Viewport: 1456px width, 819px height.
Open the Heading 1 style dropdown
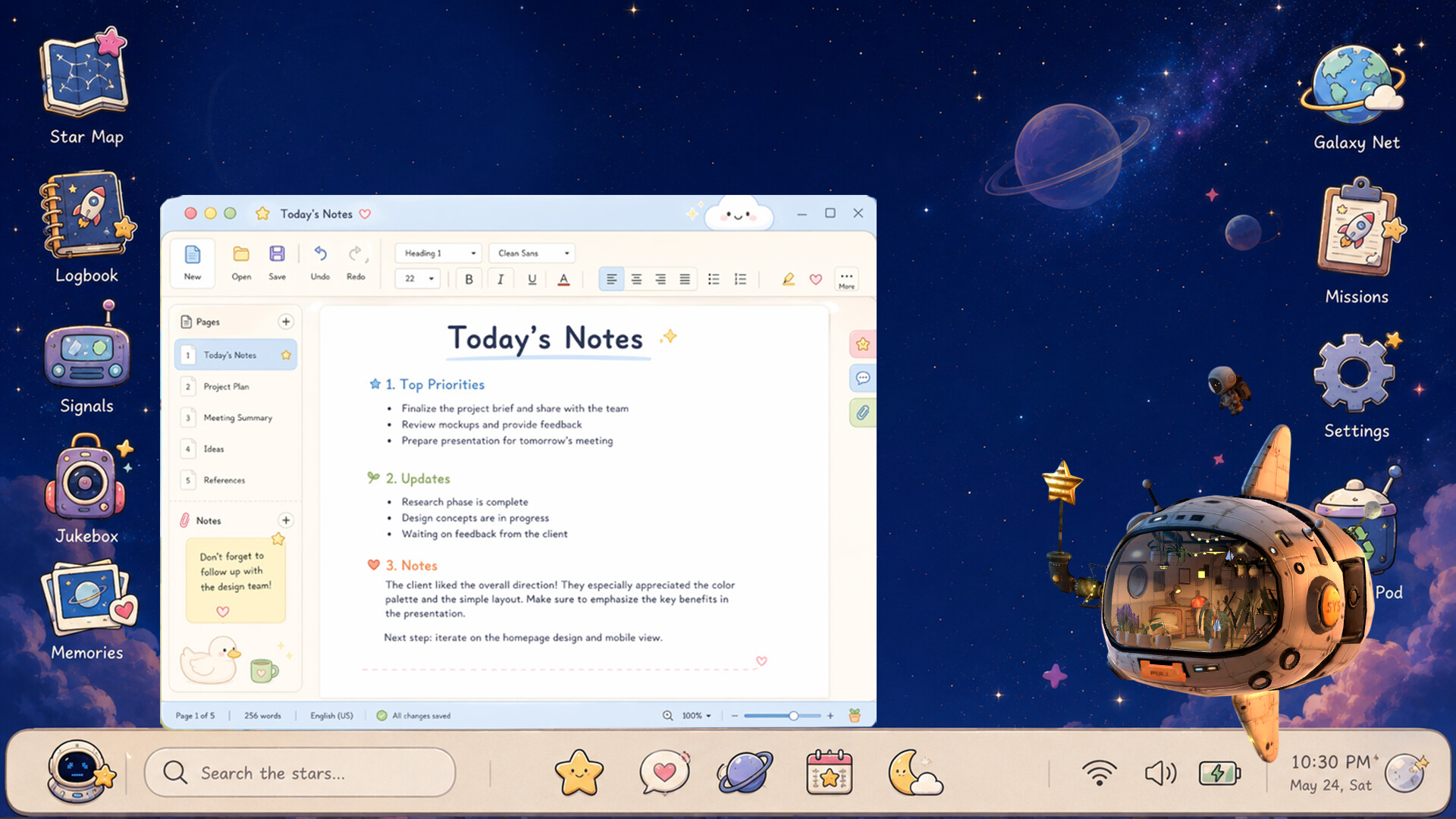438,253
